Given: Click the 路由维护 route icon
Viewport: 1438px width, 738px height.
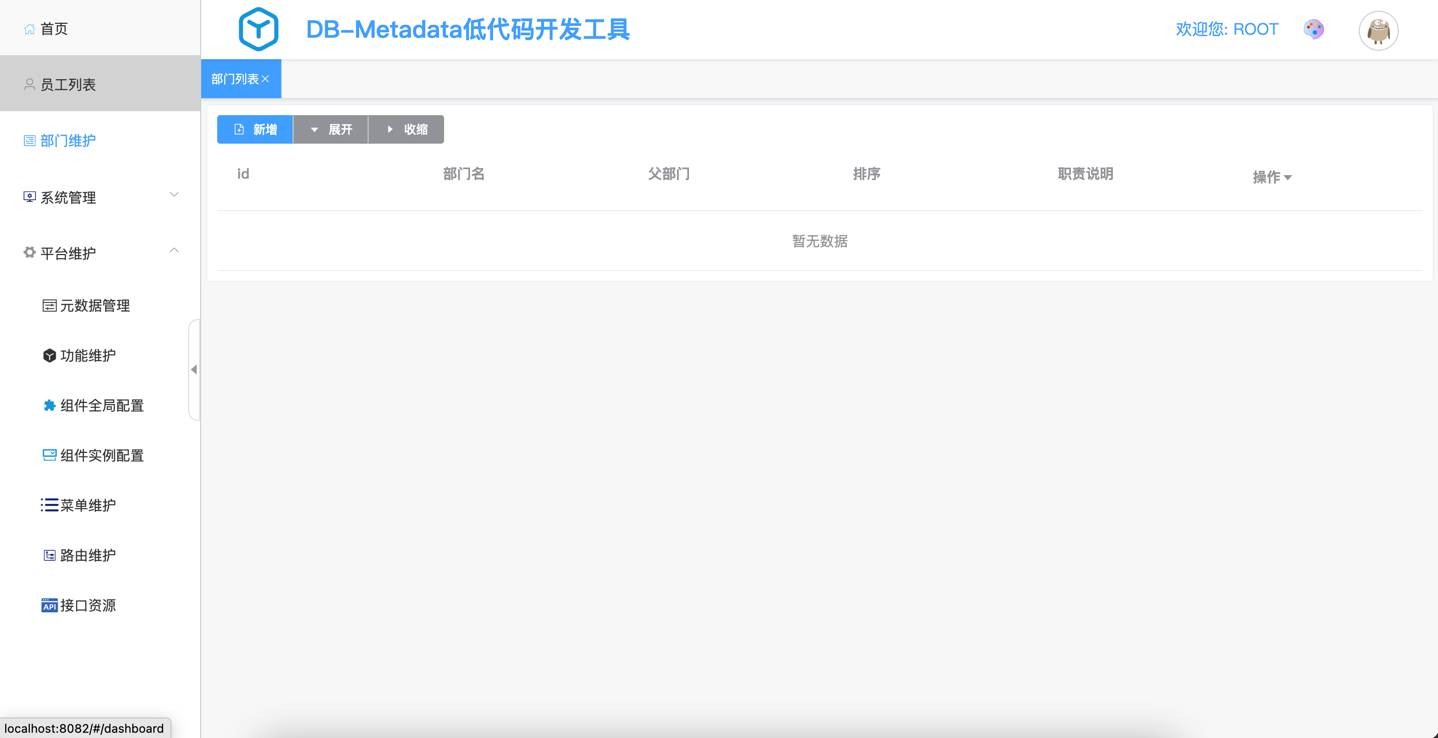Looking at the screenshot, I should tap(49, 556).
